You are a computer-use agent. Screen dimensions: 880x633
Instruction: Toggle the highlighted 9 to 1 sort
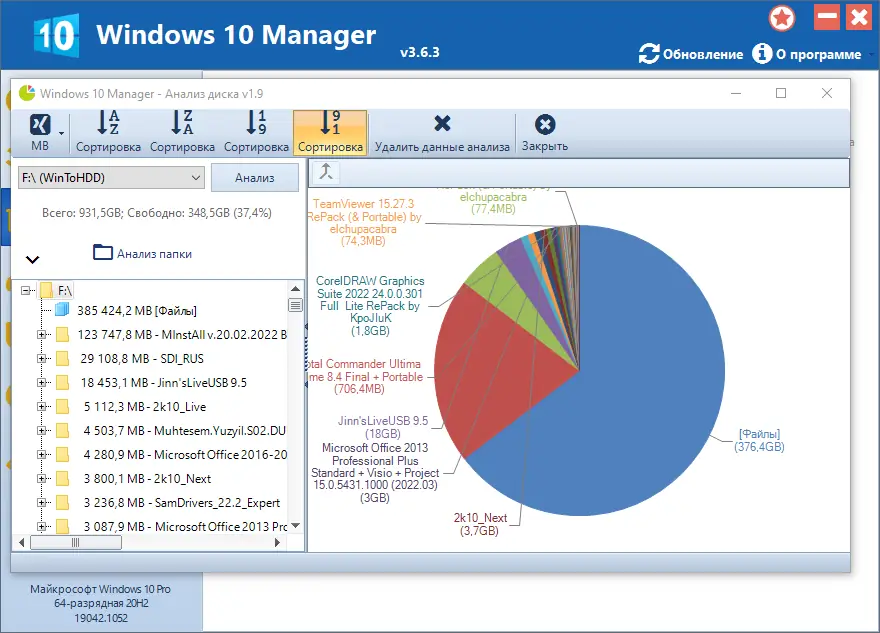coord(330,132)
